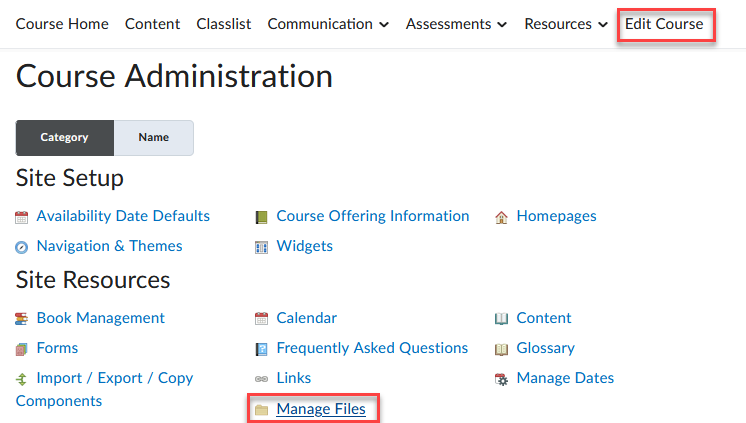Click the compass icon beside Navigation & Themes
746x423 pixels.
22,247
